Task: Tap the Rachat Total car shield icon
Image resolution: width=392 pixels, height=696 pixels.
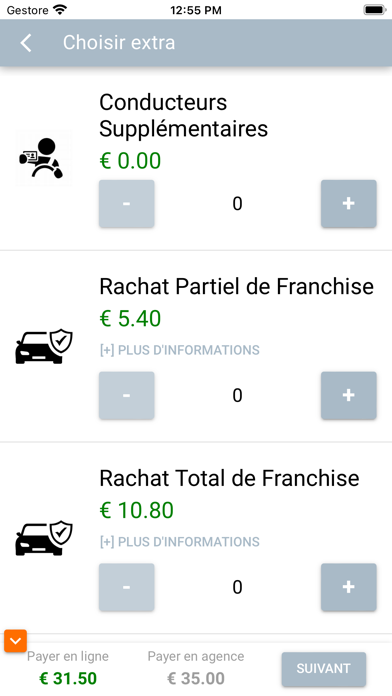Action: 44,538
